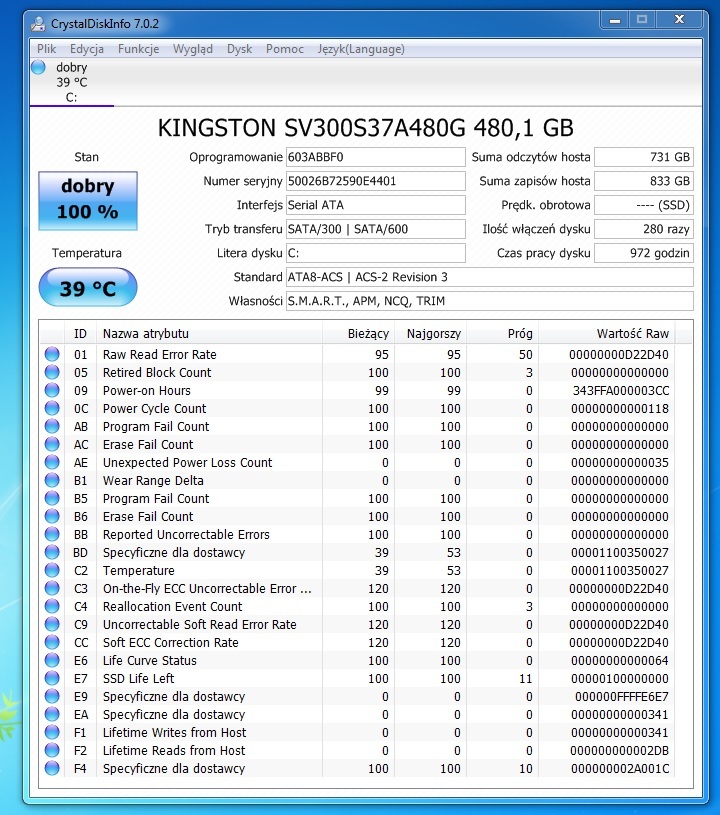Click the Próg column header

[503, 333]
